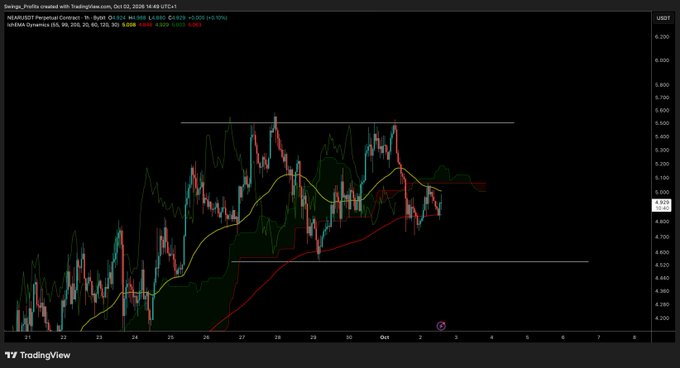Click date 21 on the time axis
The width and height of the screenshot is (680, 368).
pos(28,337)
